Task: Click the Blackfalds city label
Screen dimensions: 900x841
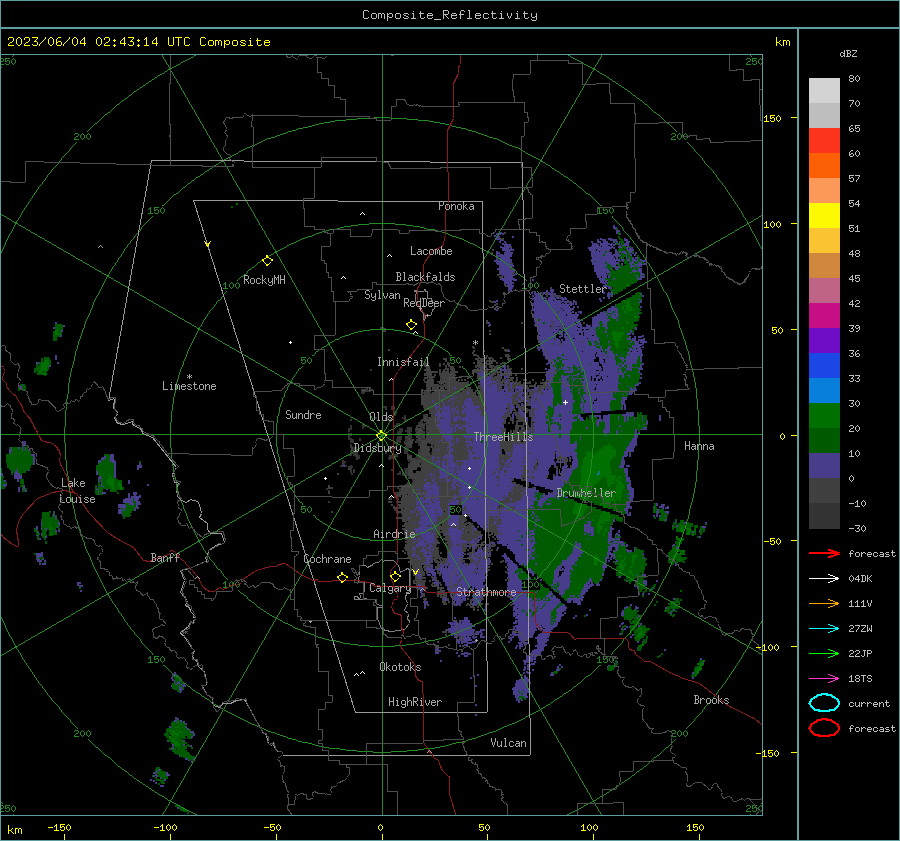Action: tap(425, 277)
